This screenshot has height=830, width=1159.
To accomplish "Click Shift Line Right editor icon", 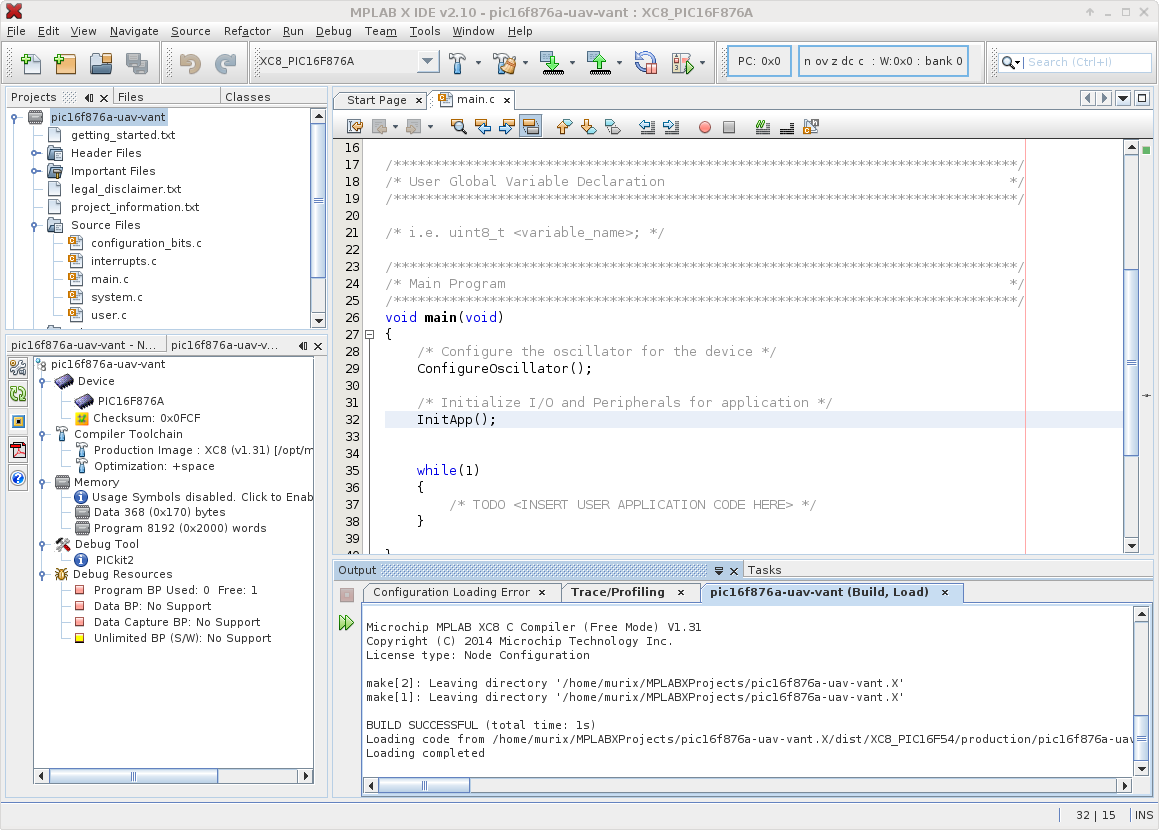I will tap(671, 127).
